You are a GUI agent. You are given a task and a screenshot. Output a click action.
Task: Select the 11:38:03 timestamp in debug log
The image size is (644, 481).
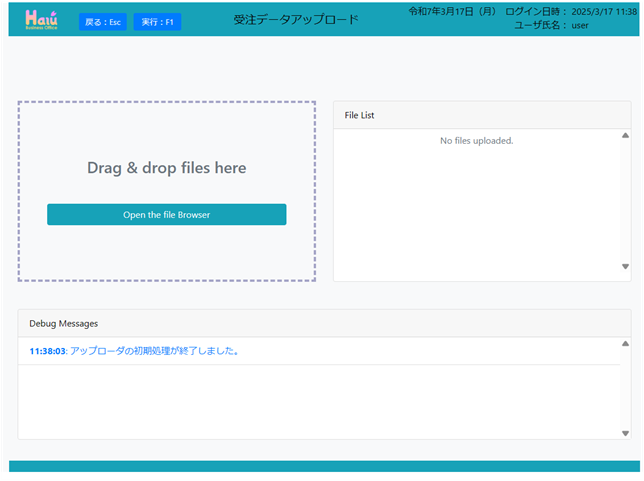coord(47,351)
